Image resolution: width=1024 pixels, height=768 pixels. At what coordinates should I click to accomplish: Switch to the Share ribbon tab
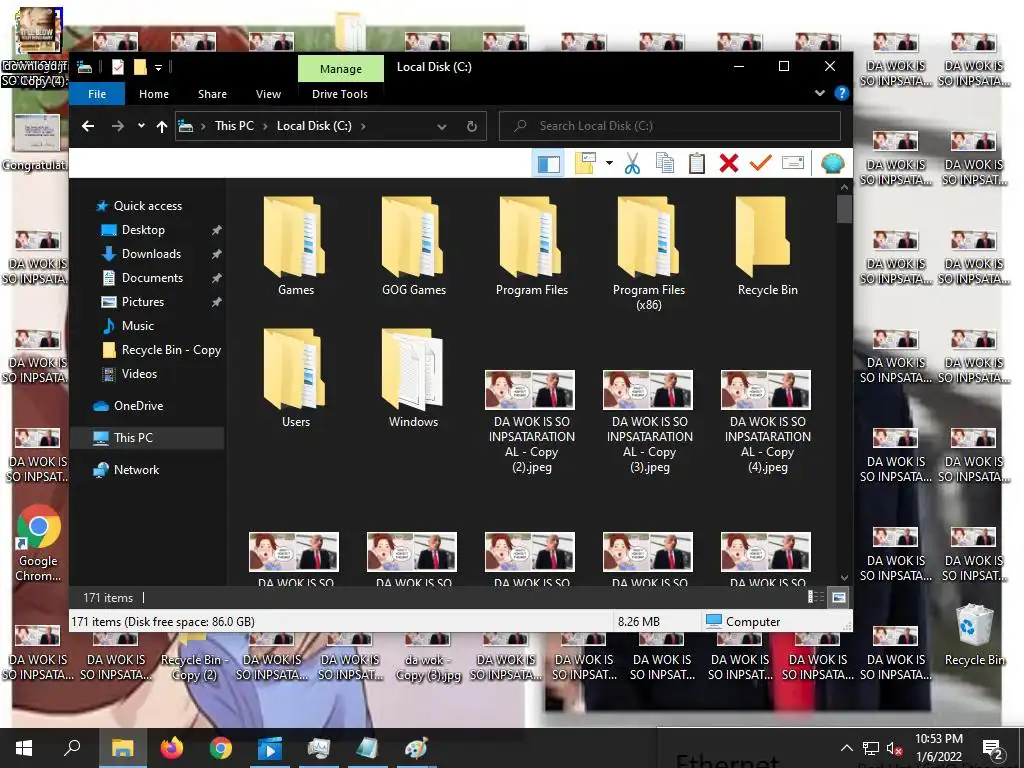point(212,94)
